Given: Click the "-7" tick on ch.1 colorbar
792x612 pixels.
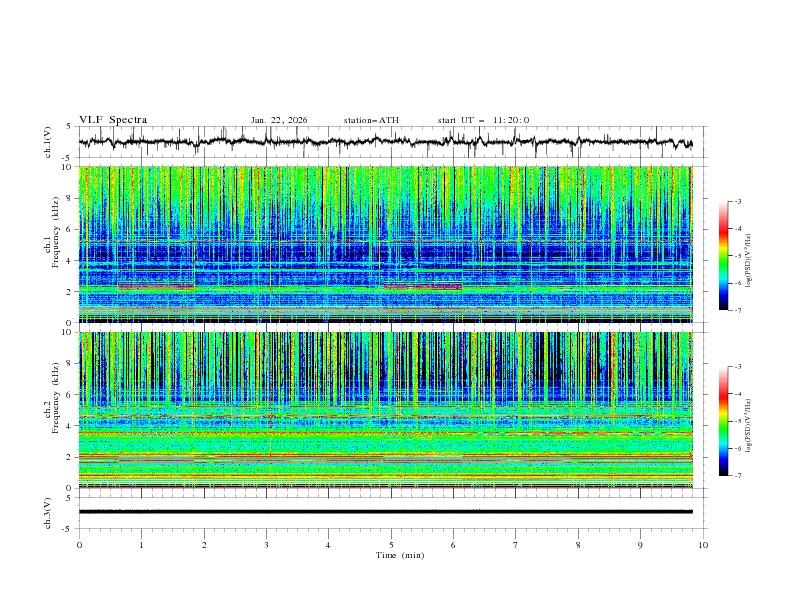Looking at the screenshot, I should coord(738,310).
